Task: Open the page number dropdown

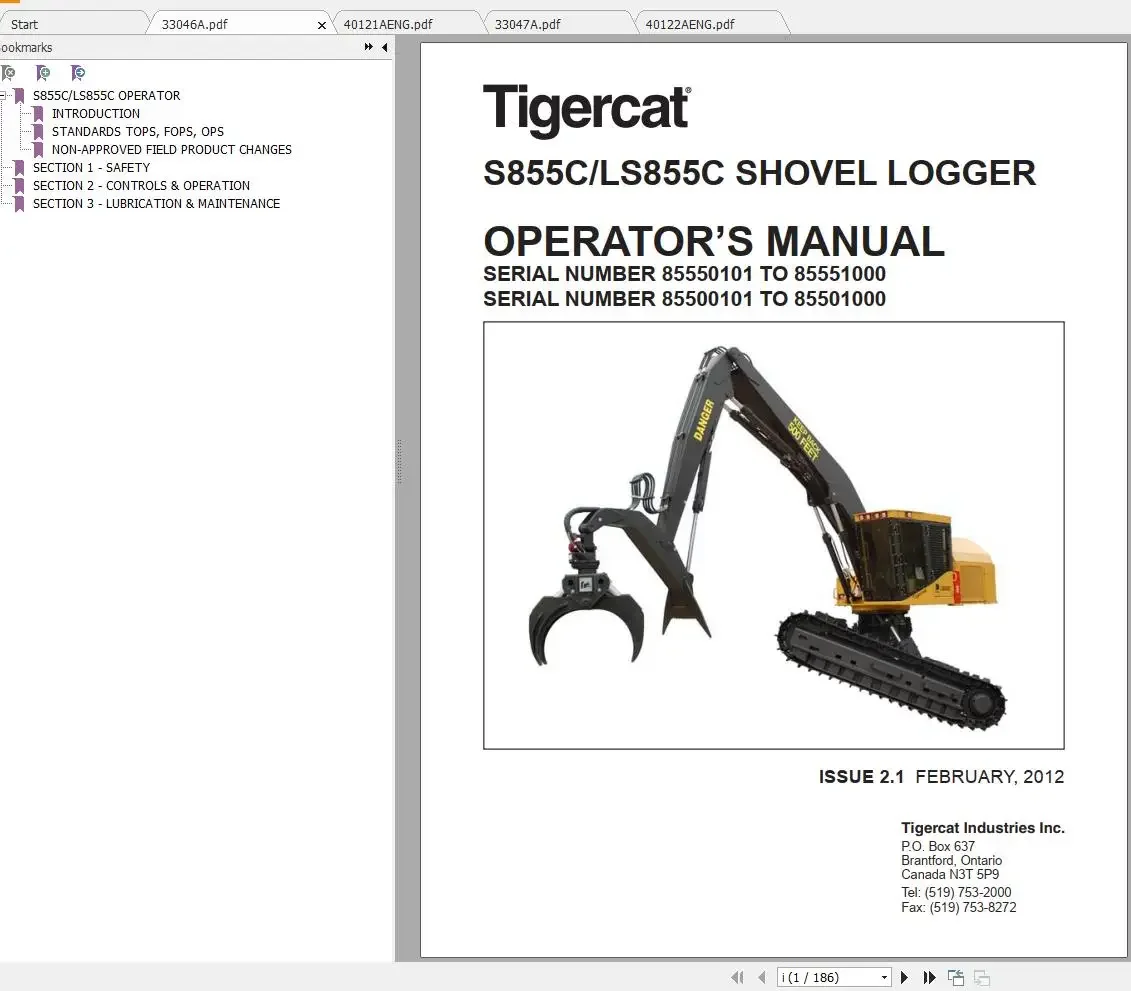Action: 883,977
